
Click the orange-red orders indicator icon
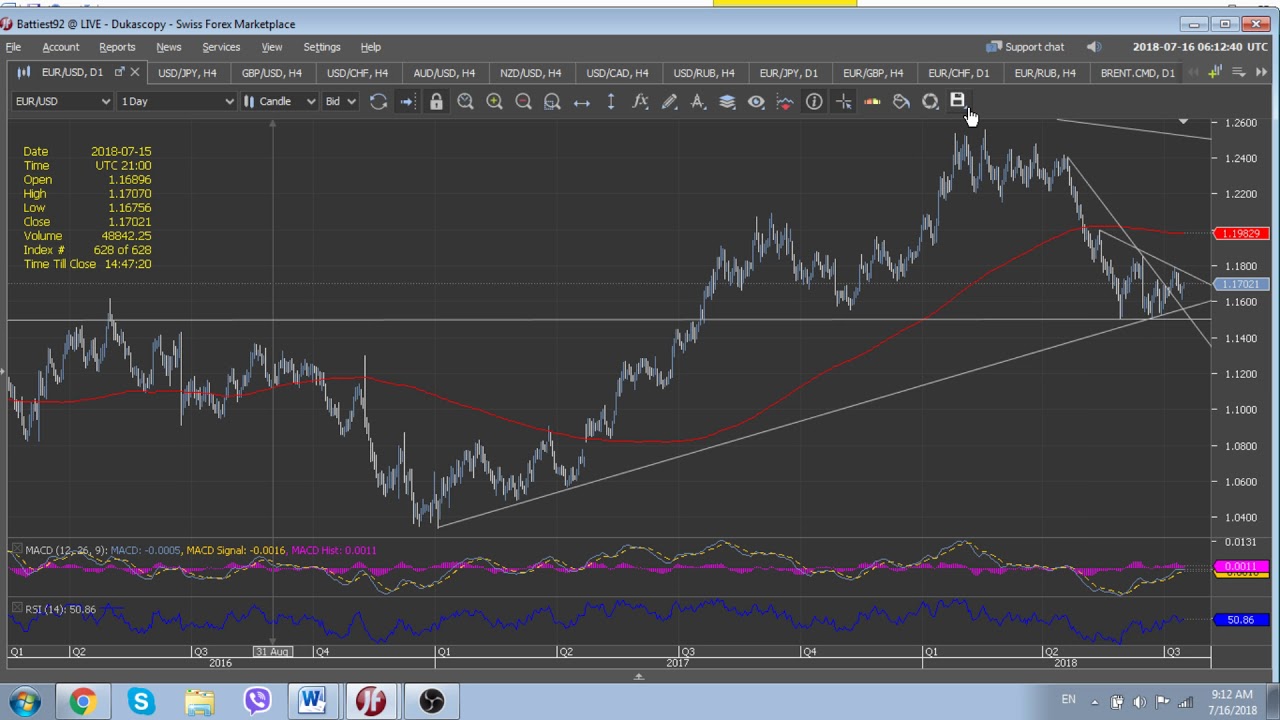[872, 101]
